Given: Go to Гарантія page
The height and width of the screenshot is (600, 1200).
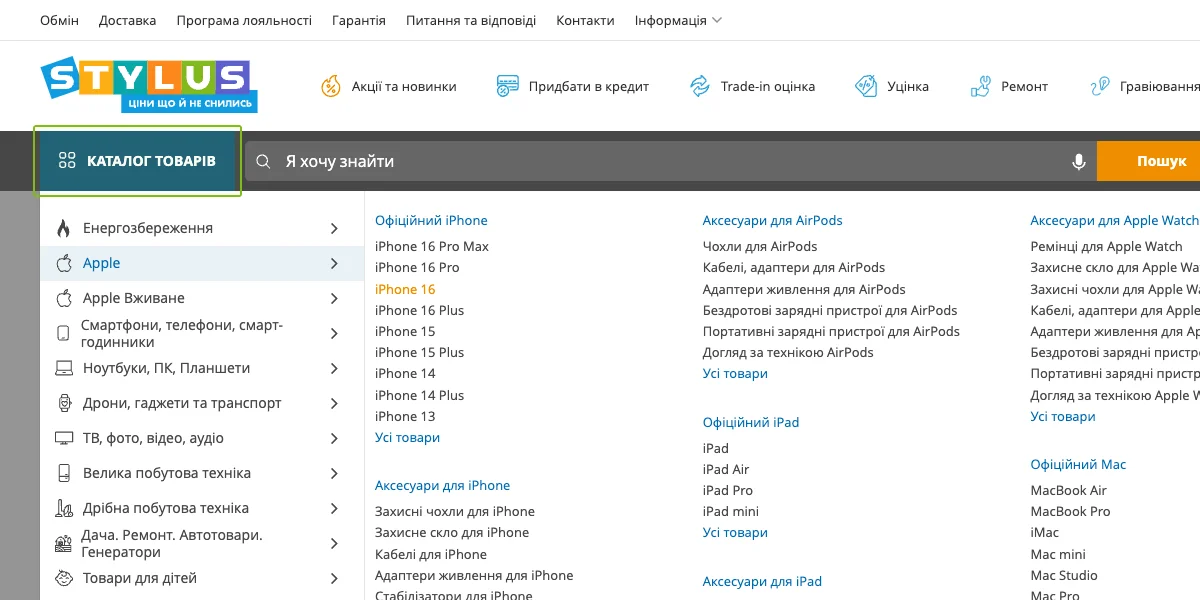Looking at the screenshot, I should coord(359,20).
